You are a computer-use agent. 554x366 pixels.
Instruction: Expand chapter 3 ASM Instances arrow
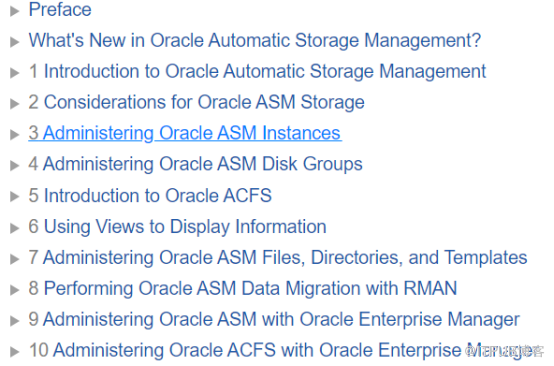point(14,135)
